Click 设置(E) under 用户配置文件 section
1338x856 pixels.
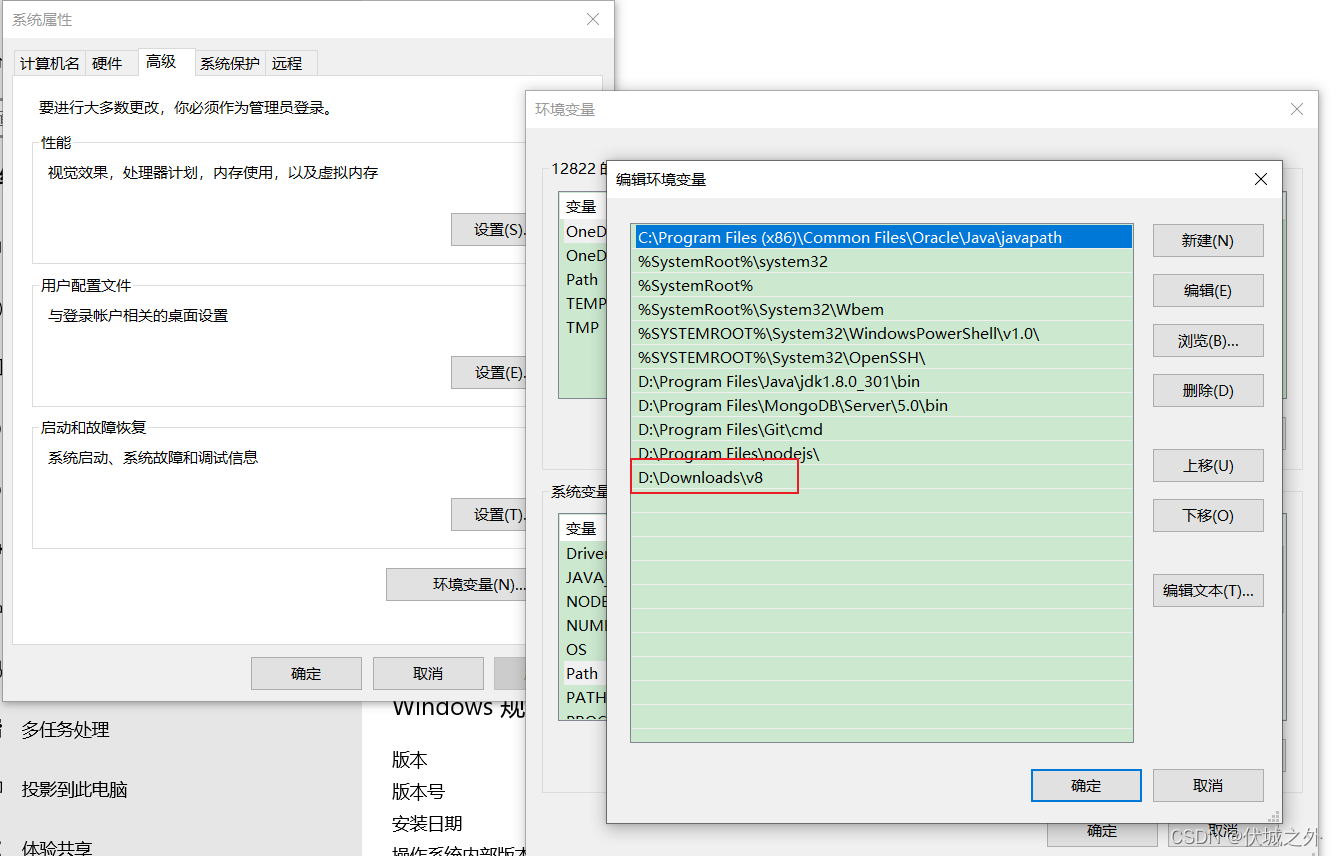tap(489, 373)
